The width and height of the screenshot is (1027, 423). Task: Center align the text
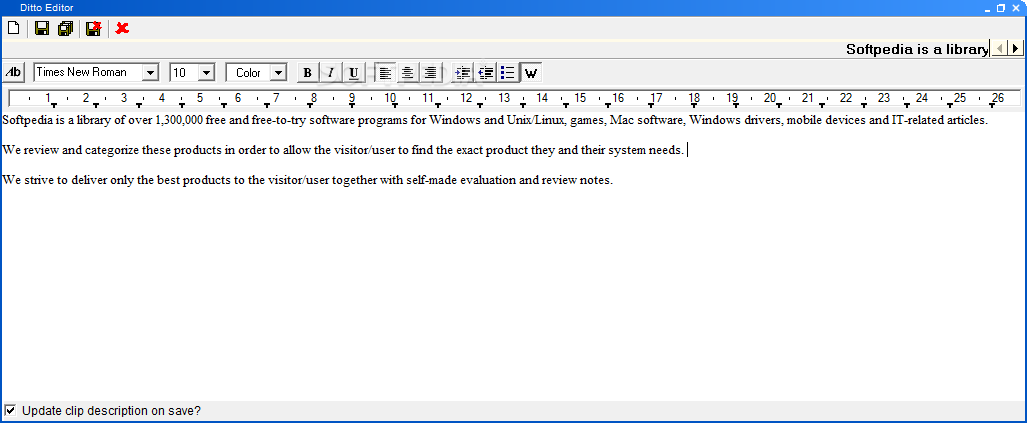click(x=408, y=73)
